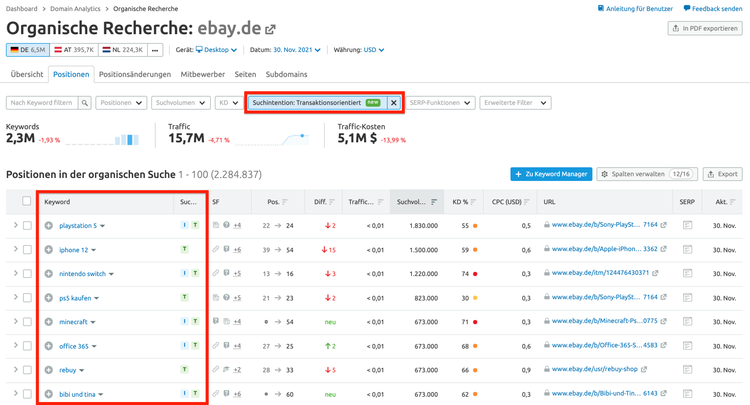Image resolution: width=750 pixels, height=405 pixels.
Task: Sort by KD % column sort icon
Action: tap(473, 202)
